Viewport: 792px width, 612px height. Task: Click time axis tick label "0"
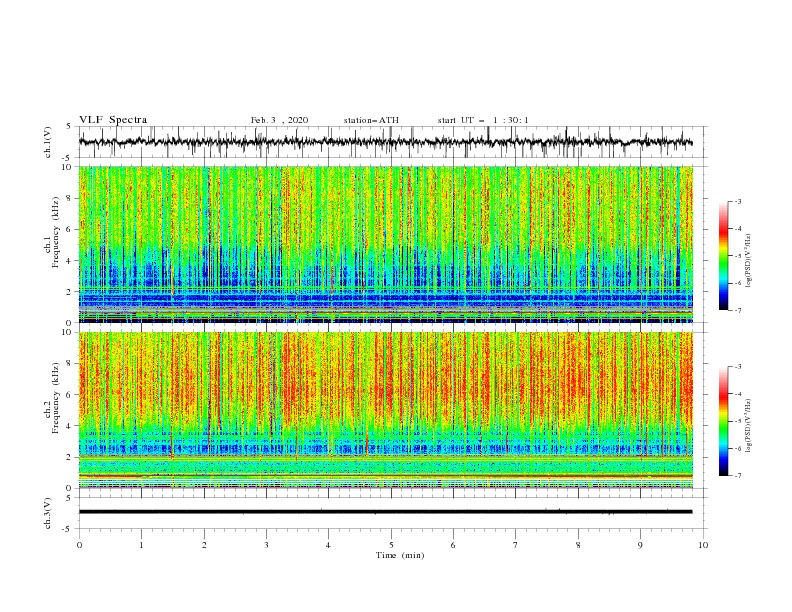79,545
